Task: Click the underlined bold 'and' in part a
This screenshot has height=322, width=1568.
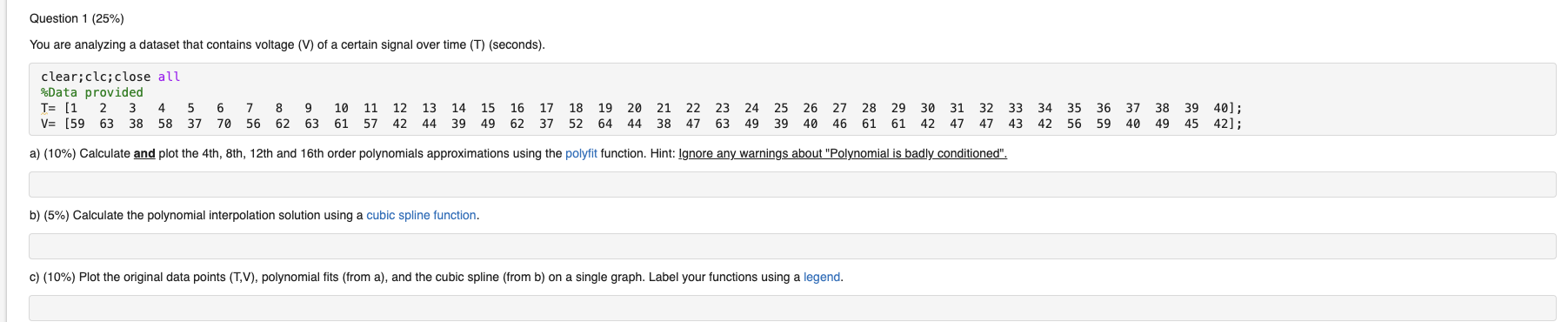Action: [144, 153]
